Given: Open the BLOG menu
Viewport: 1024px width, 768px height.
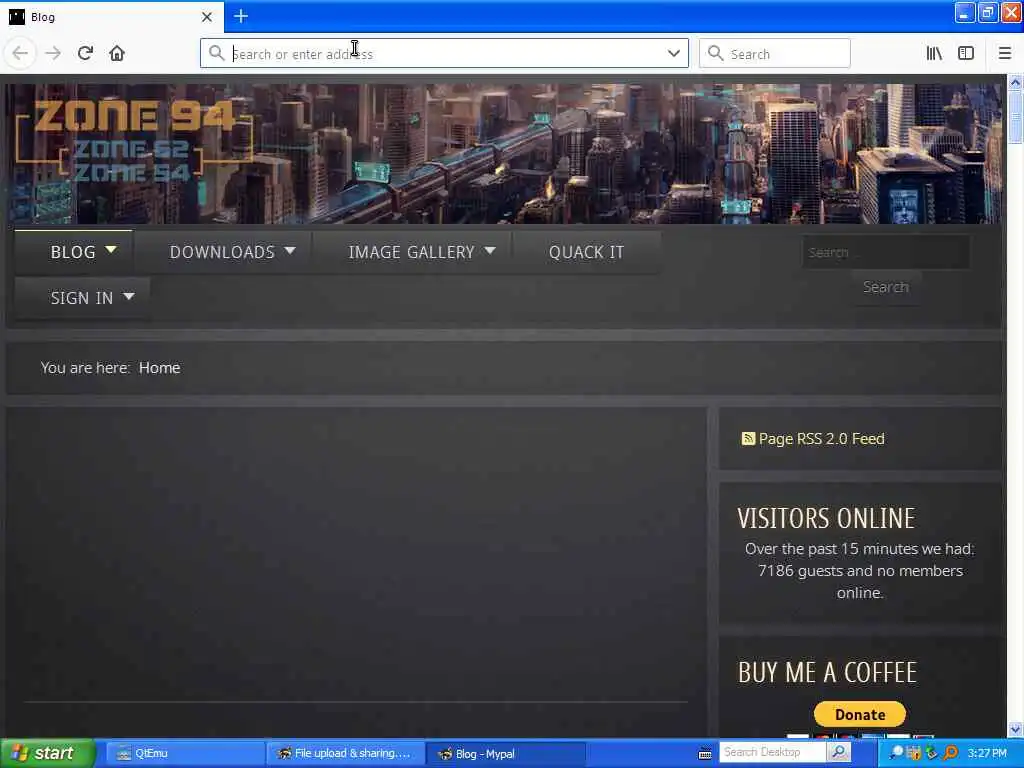Looking at the screenshot, I should [x=74, y=252].
